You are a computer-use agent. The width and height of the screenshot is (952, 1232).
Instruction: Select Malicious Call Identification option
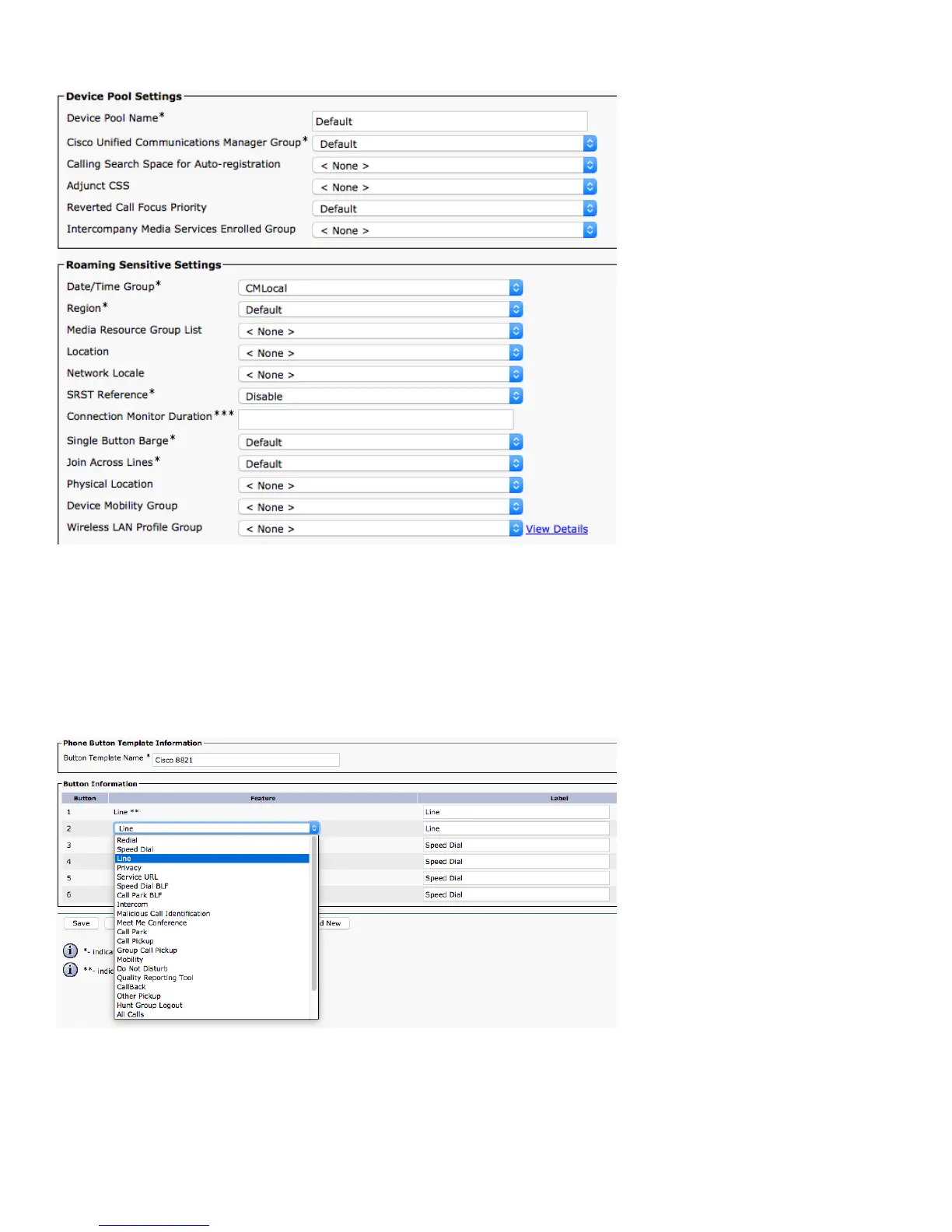pyautogui.click(x=212, y=914)
